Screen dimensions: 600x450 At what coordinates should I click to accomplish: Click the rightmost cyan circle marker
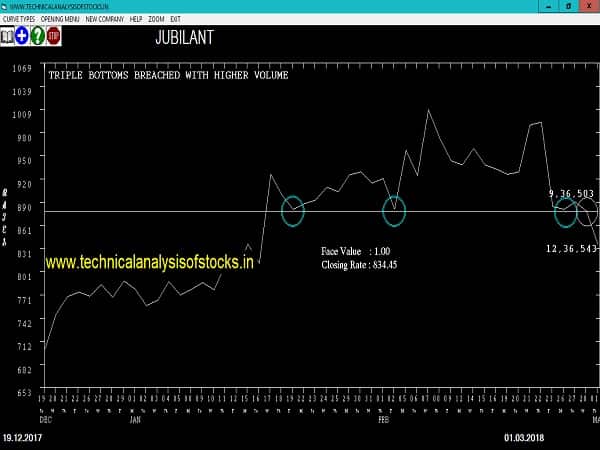click(x=566, y=212)
